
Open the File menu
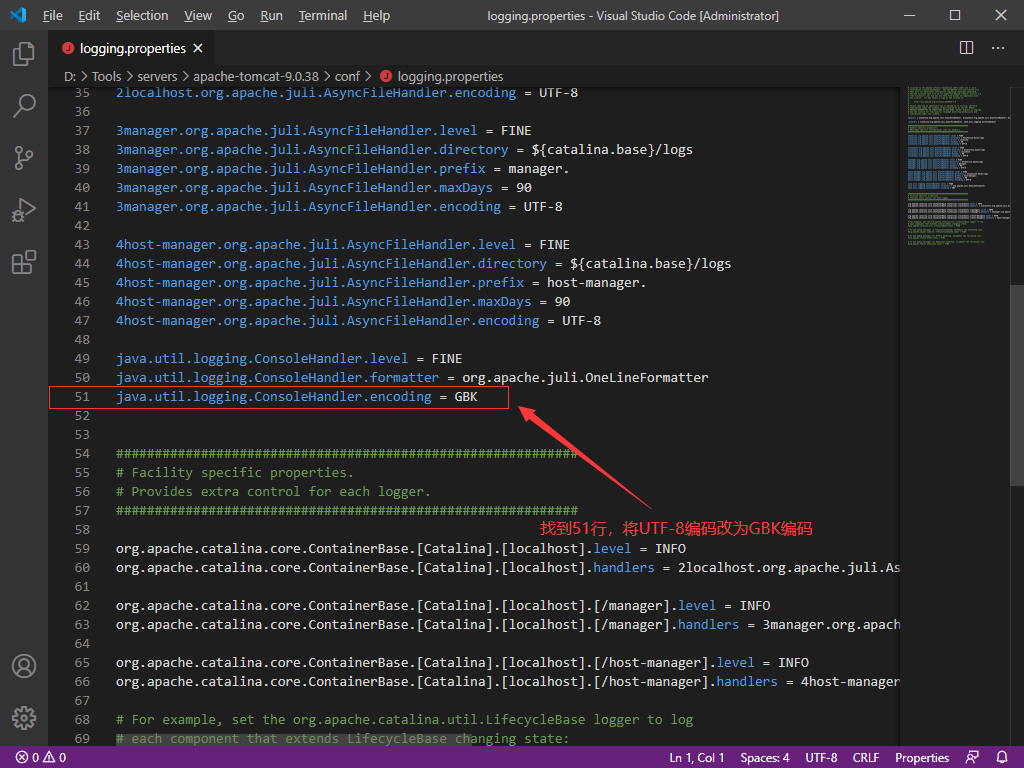point(52,16)
